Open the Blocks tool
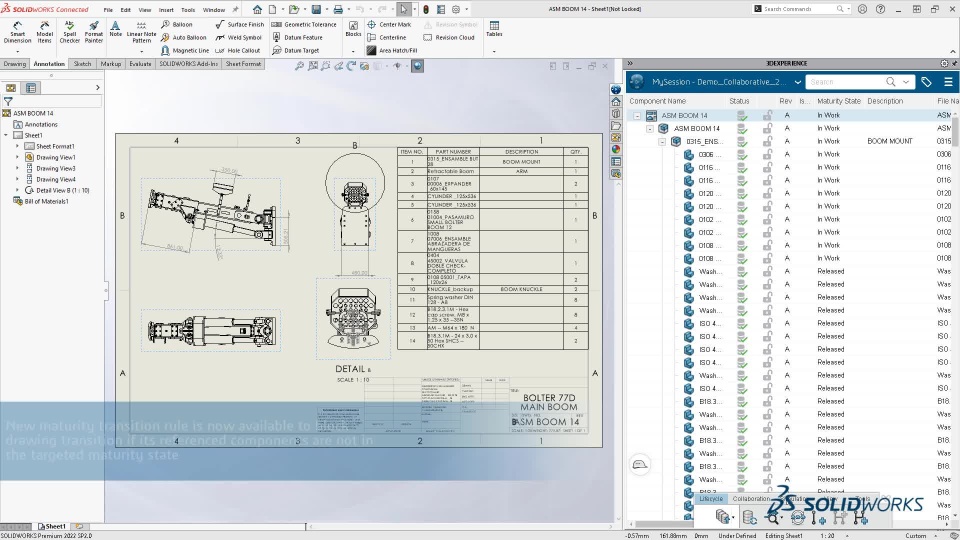Viewport: 960px width, 540px height. (x=353, y=29)
